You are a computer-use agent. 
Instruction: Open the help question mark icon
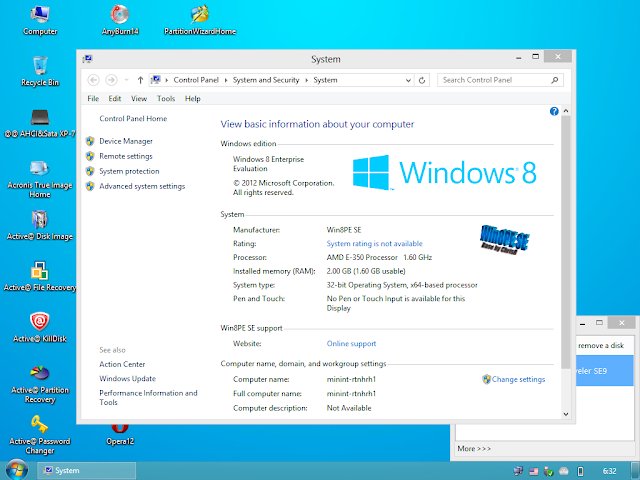[x=554, y=111]
